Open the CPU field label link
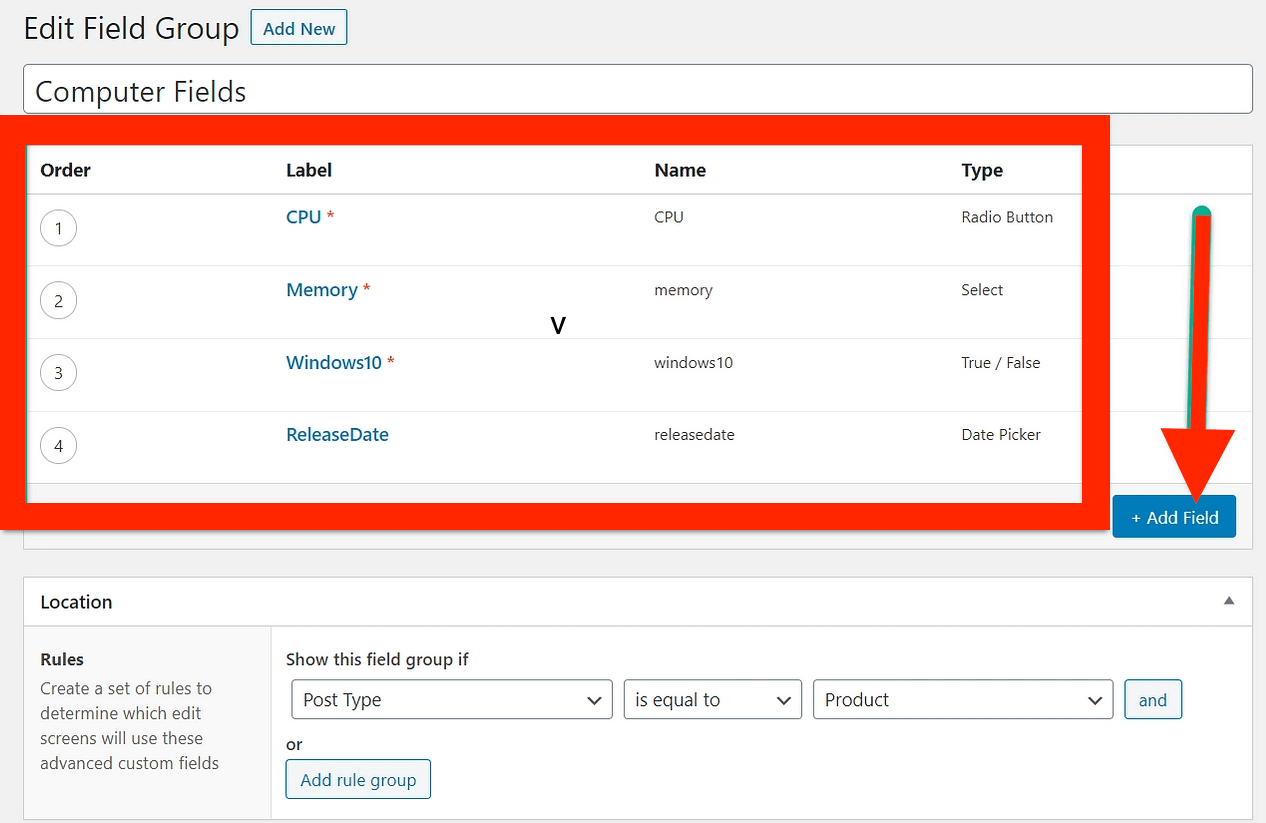Screen dimensions: 1266x823 303,217
